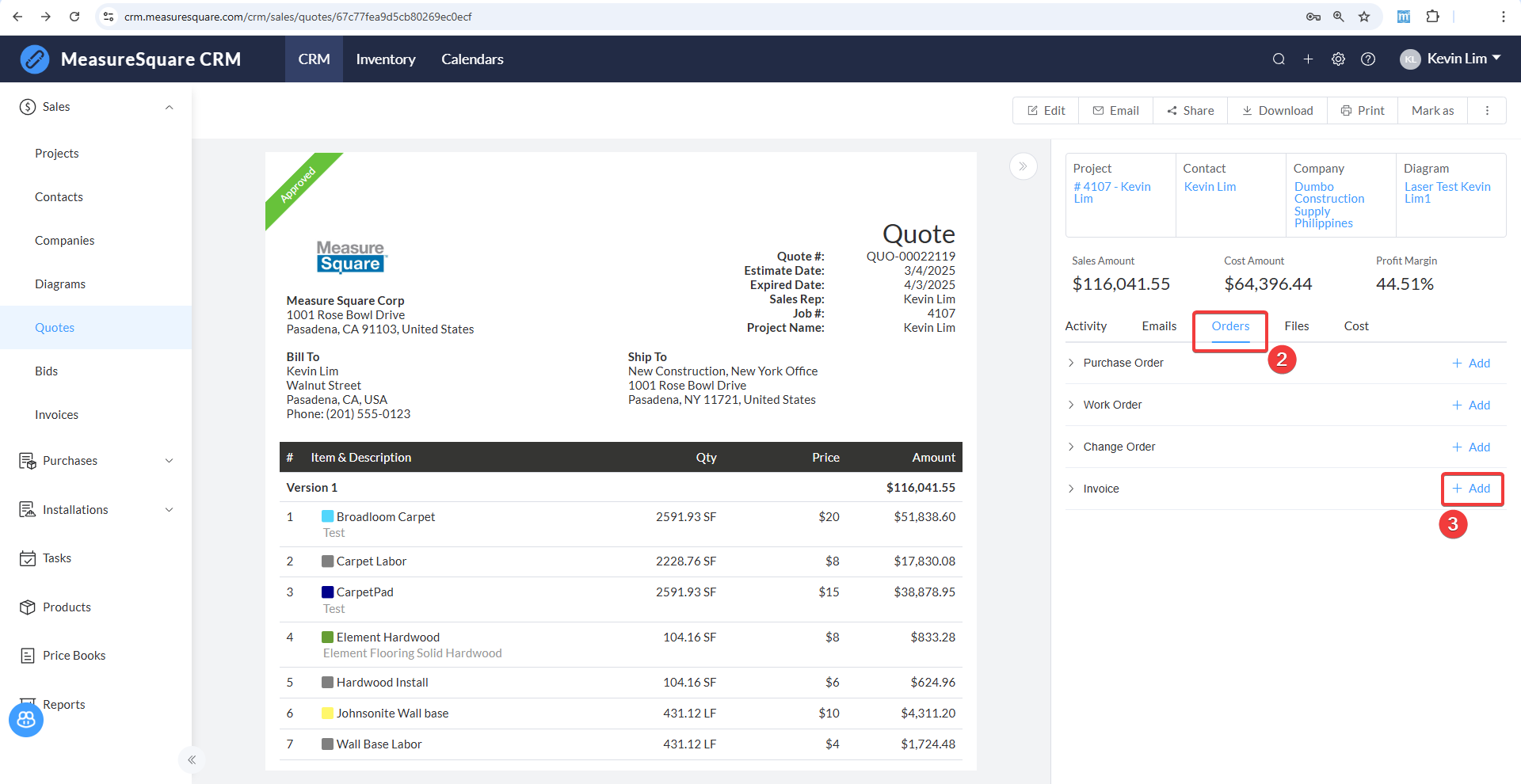This screenshot has width=1521, height=784.
Task: Expand the Installations section chevron
Action: [x=169, y=510]
